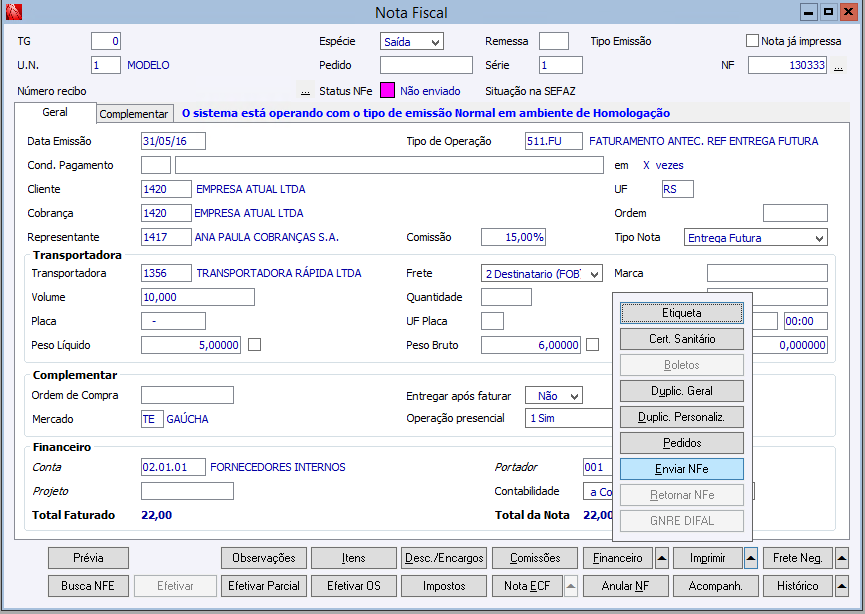Screen dimensions: 865x614
Task: Click the arrow button beside Imprimir
Action: (x=750, y=558)
